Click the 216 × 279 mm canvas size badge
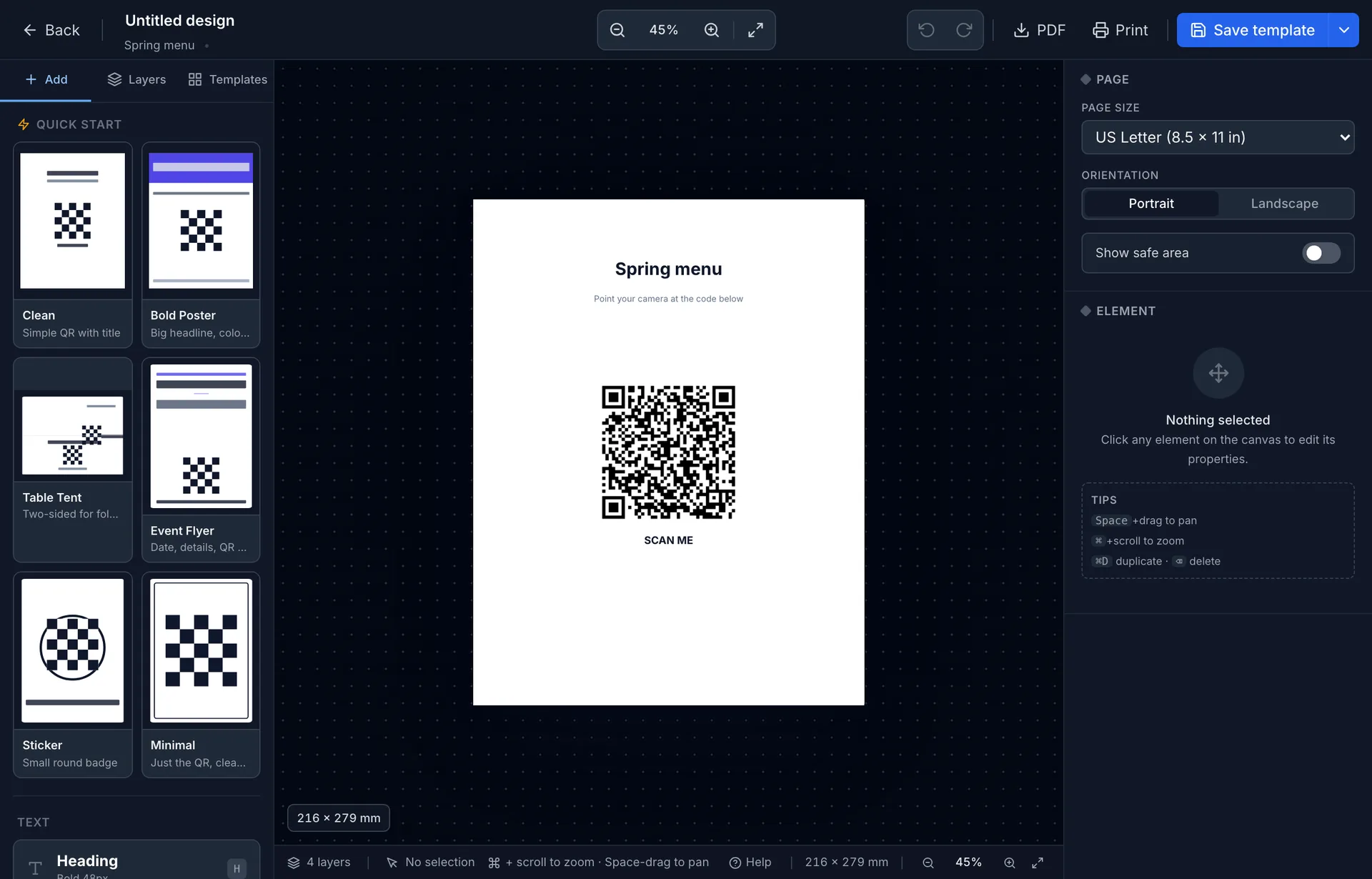Viewport: 1372px width, 879px height. pyautogui.click(x=339, y=818)
